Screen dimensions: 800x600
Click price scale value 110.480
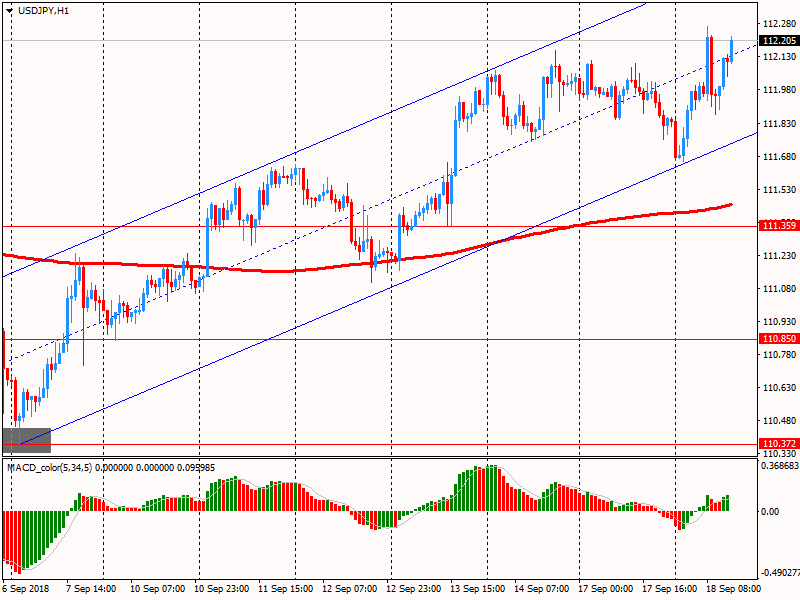coord(780,421)
